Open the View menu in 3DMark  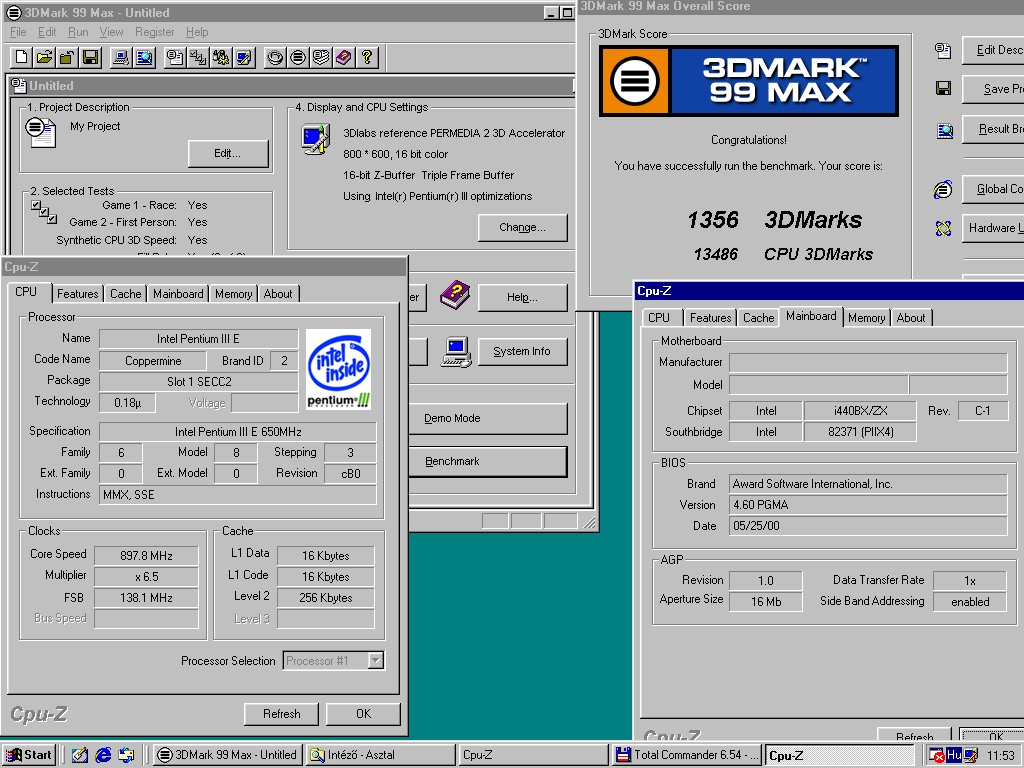[x=111, y=32]
